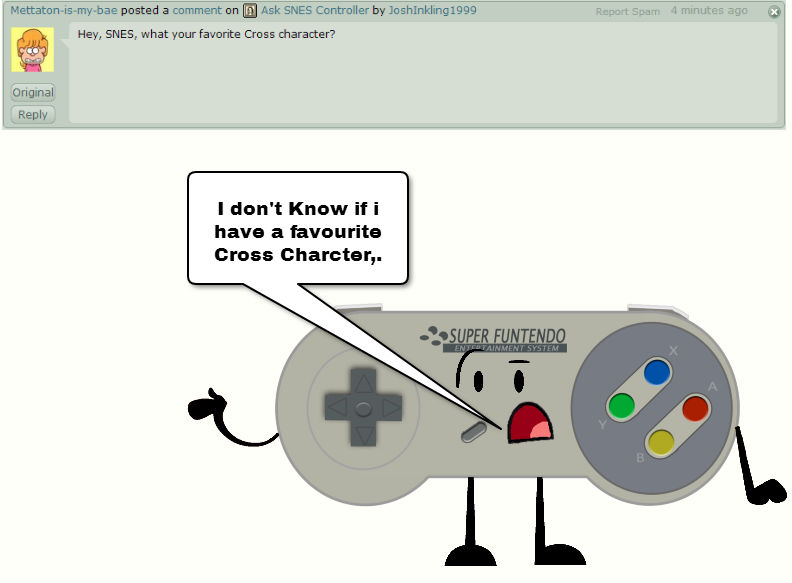Image resolution: width=792 pixels, height=583 pixels.
Task: Click the Original button
Action: (33, 92)
